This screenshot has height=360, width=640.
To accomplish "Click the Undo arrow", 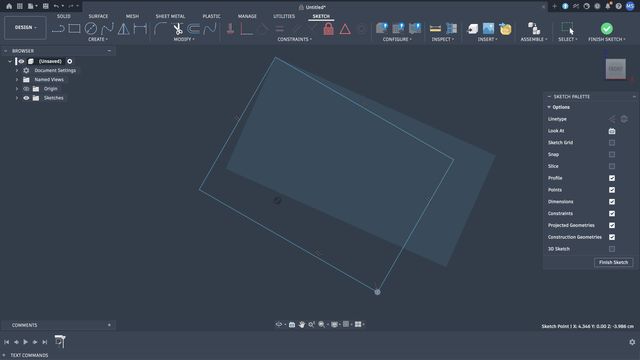I will coord(56,6).
